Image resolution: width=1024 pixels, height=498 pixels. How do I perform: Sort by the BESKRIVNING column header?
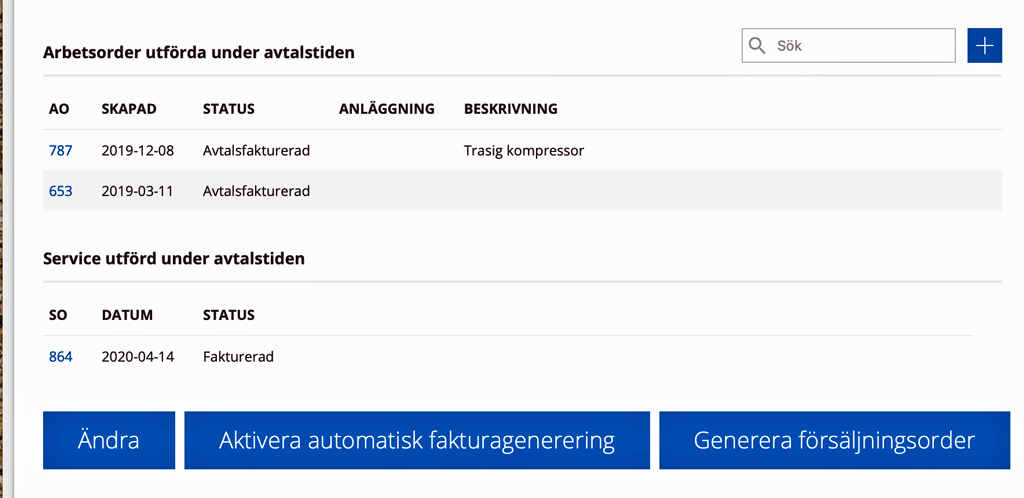click(x=511, y=109)
